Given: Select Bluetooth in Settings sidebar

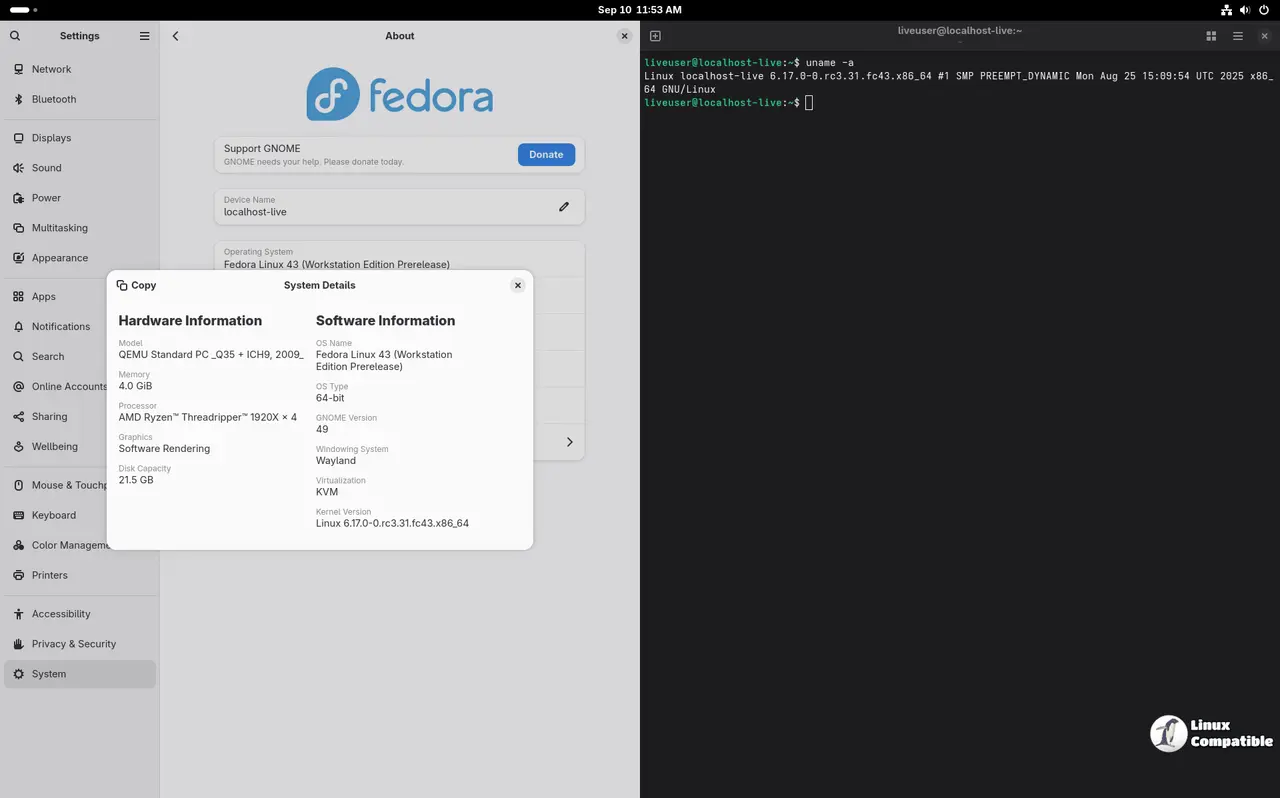Looking at the screenshot, I should (x=54, y=99).
